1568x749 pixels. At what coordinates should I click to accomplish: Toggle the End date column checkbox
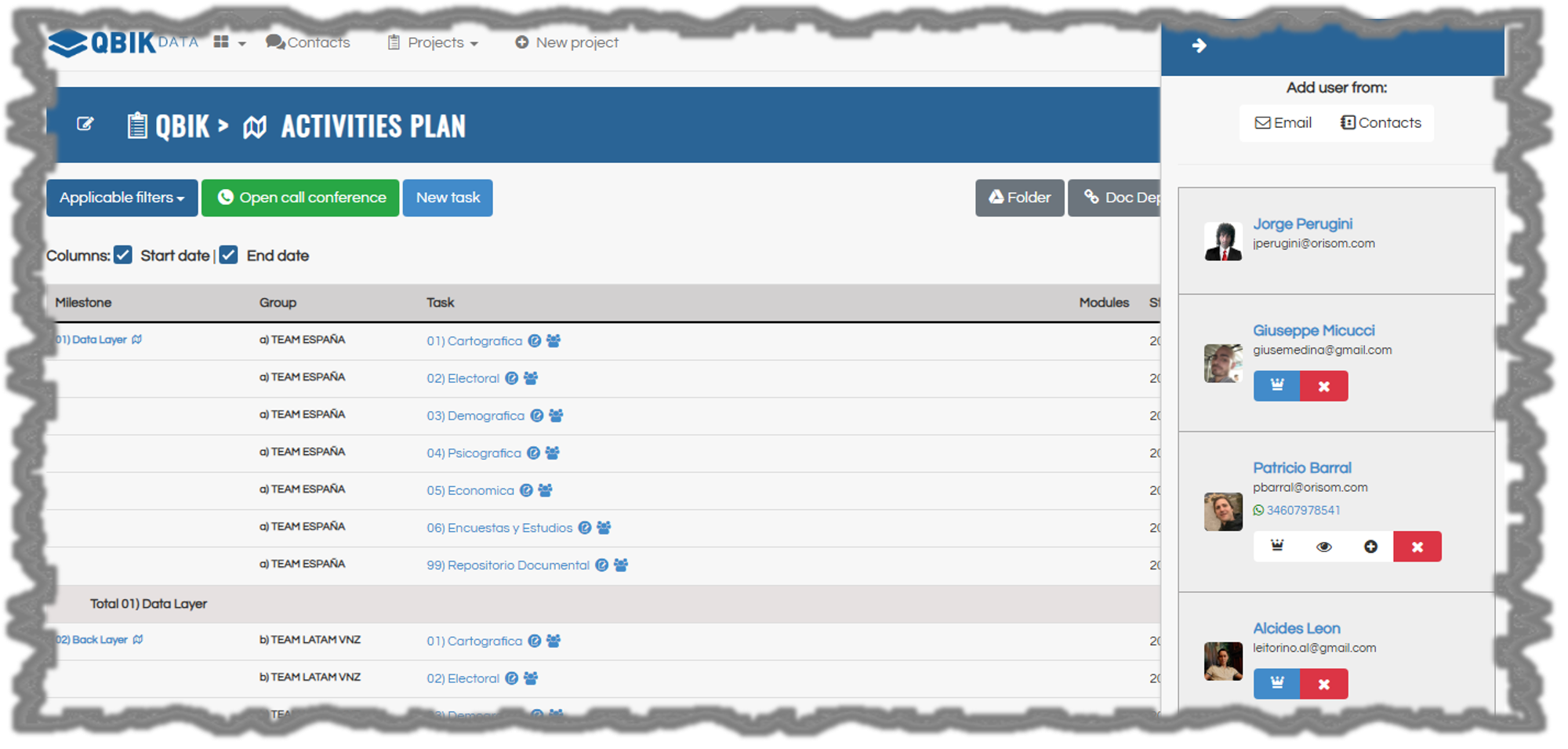coord(229,255)
